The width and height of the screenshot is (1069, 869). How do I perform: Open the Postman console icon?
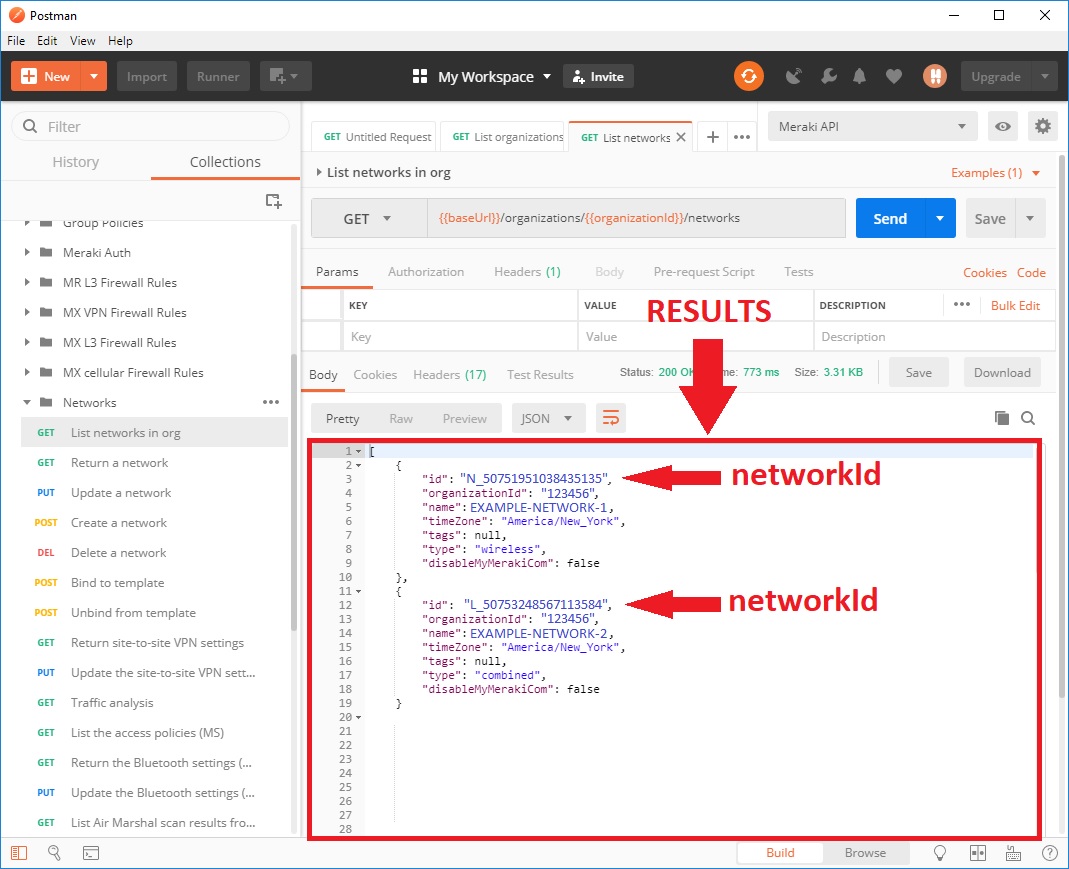90,853
